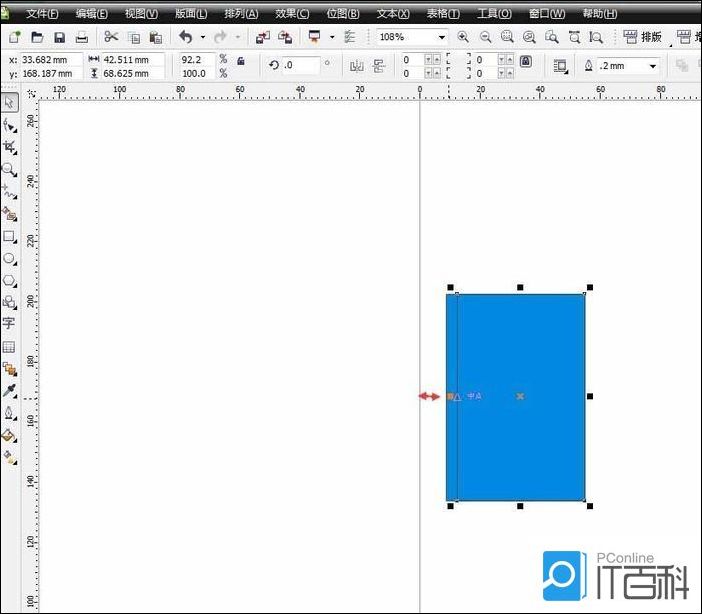Select the Fill bucket tool in the toolbox
Screen dimensions: 702x614
(9, 435)
